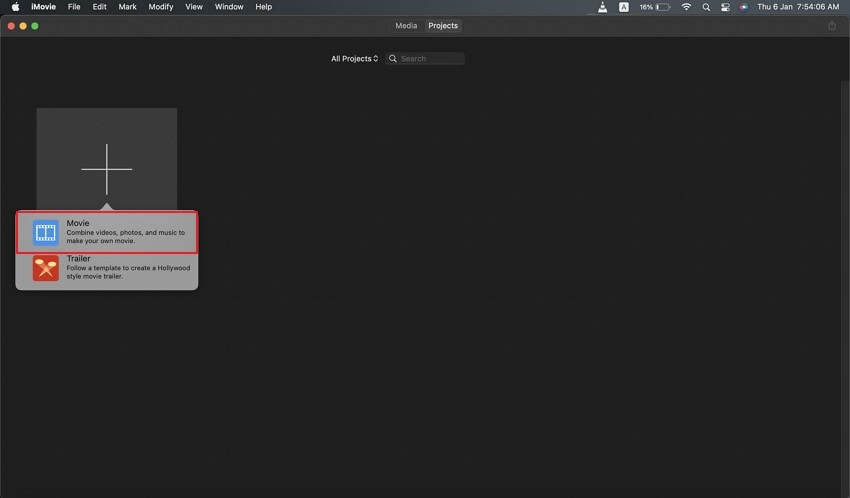Click the projects Search field

pyautogui.click(x=425, y=59)
